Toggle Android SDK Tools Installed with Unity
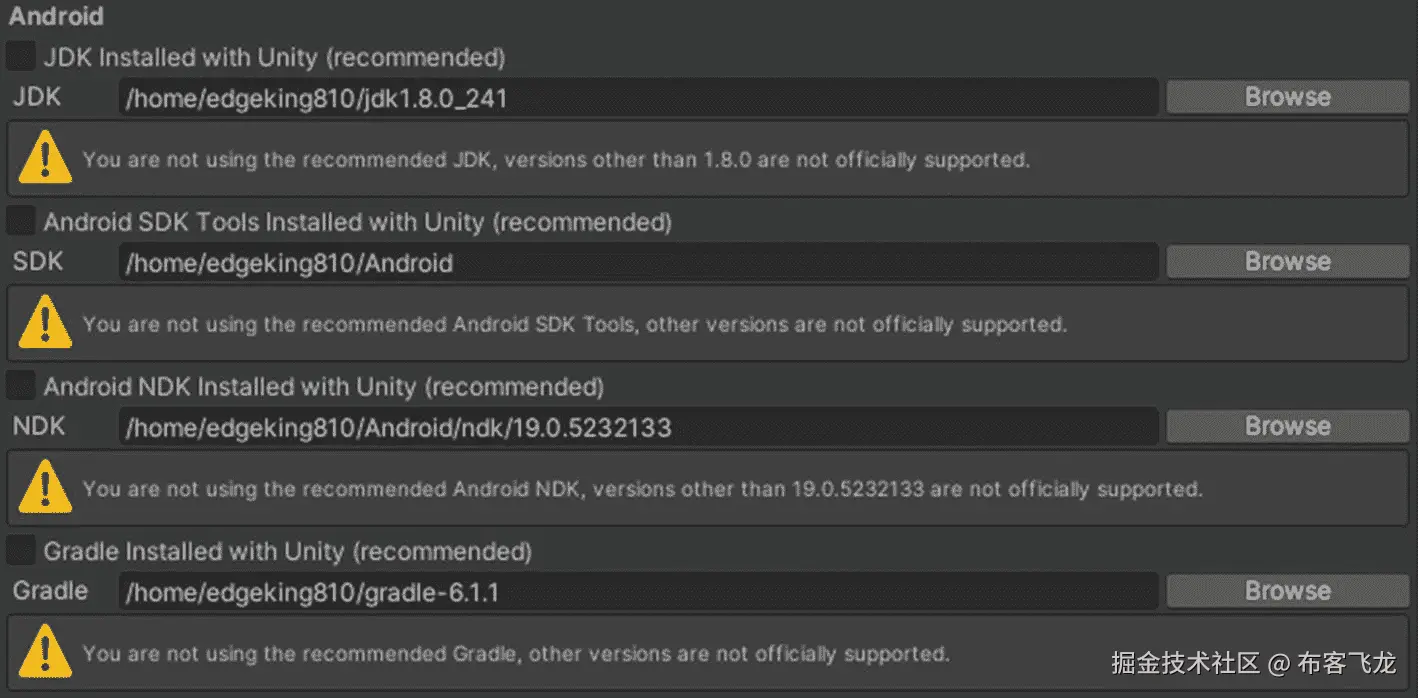The width and height of the screenshot is (1418, 698). coord(20,221)
